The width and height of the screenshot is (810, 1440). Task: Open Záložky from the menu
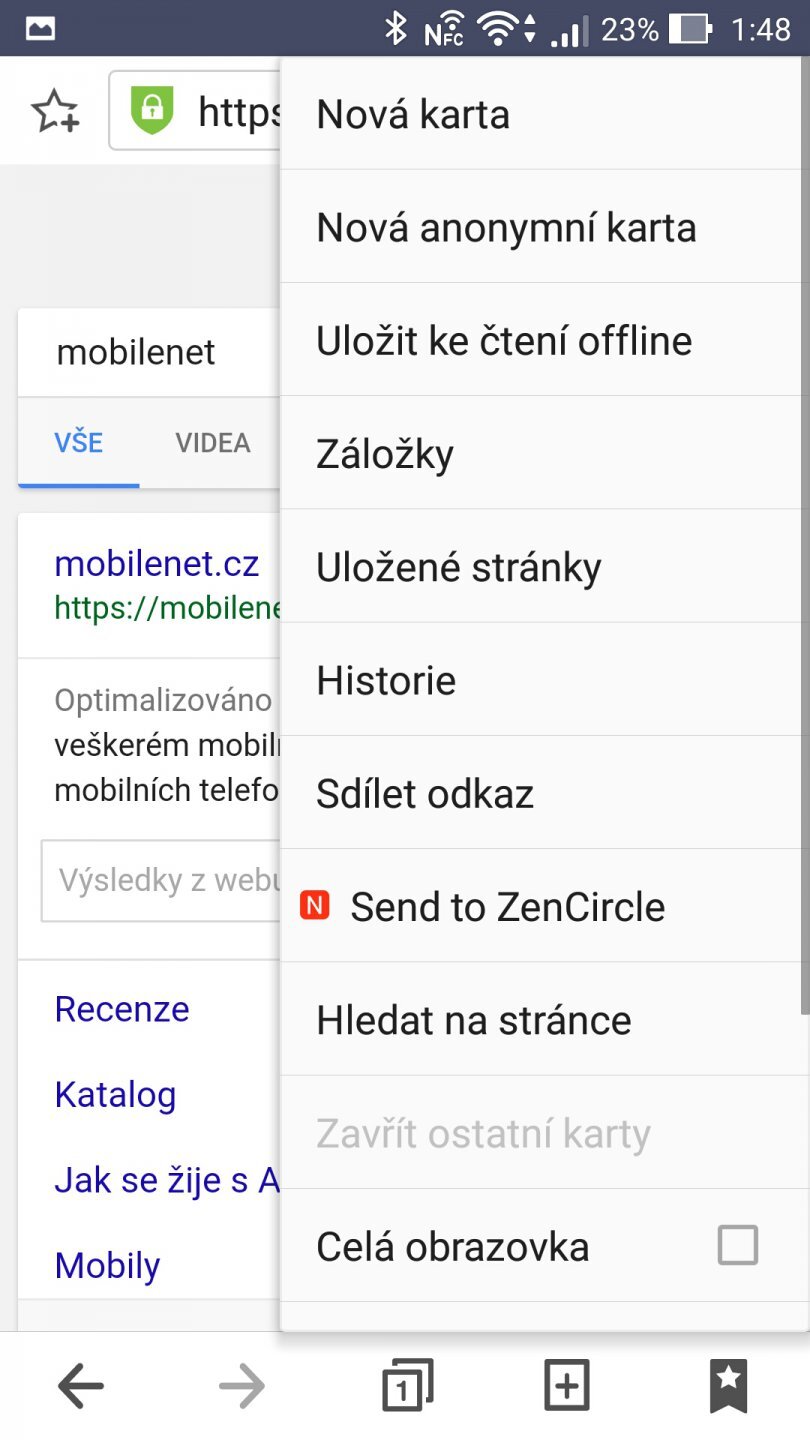(385, 454)
